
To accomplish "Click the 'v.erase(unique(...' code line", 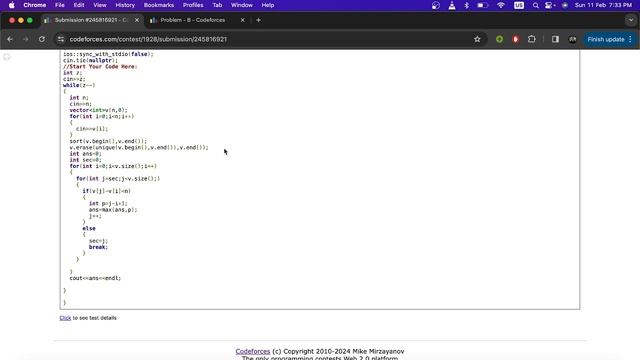I will (139, 147).
